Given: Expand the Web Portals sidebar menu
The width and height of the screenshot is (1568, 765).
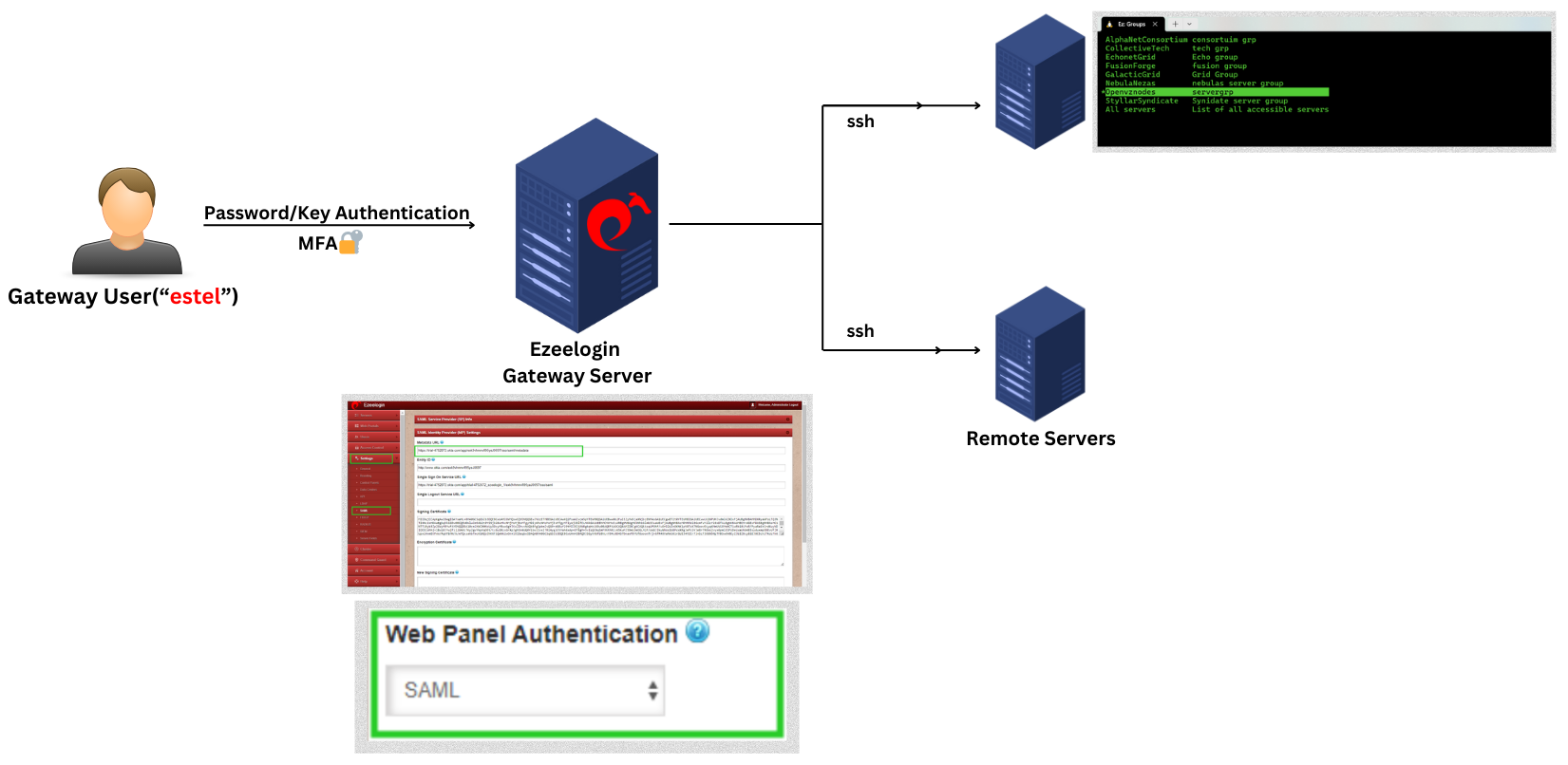Looking at the screenshot, I should (x=373, y=426).
